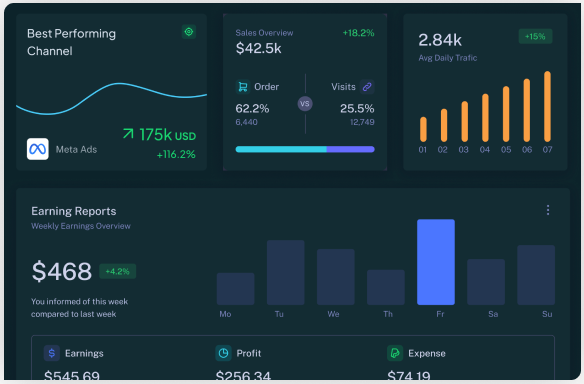This screenshot has height=384, width=584.
Task: Click the "+116.2%" growth text
Action: tap(176, 154)
